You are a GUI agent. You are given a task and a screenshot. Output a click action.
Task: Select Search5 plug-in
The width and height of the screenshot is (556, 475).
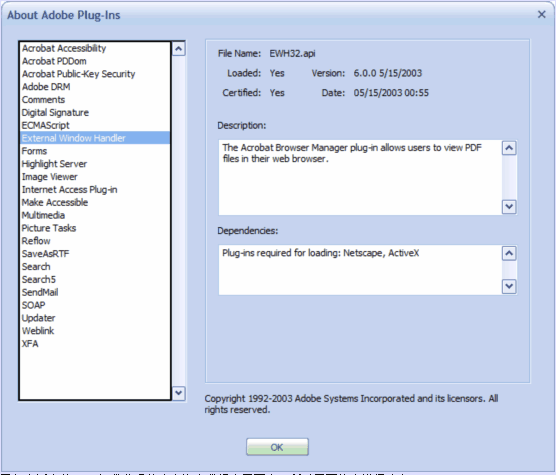[95, 279]
